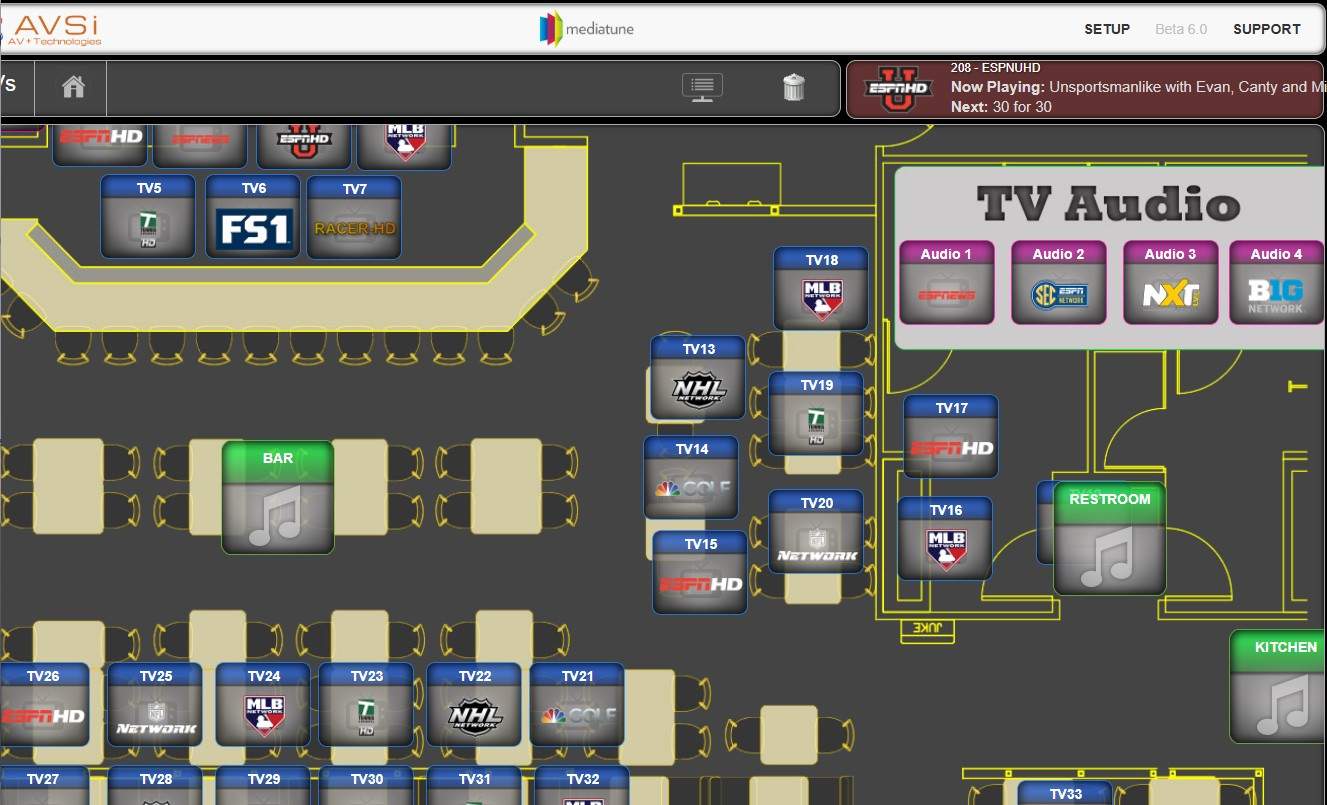Click the '208 - ESPNUHD' channel text
1327x805 pixels.
pos(996,68)
